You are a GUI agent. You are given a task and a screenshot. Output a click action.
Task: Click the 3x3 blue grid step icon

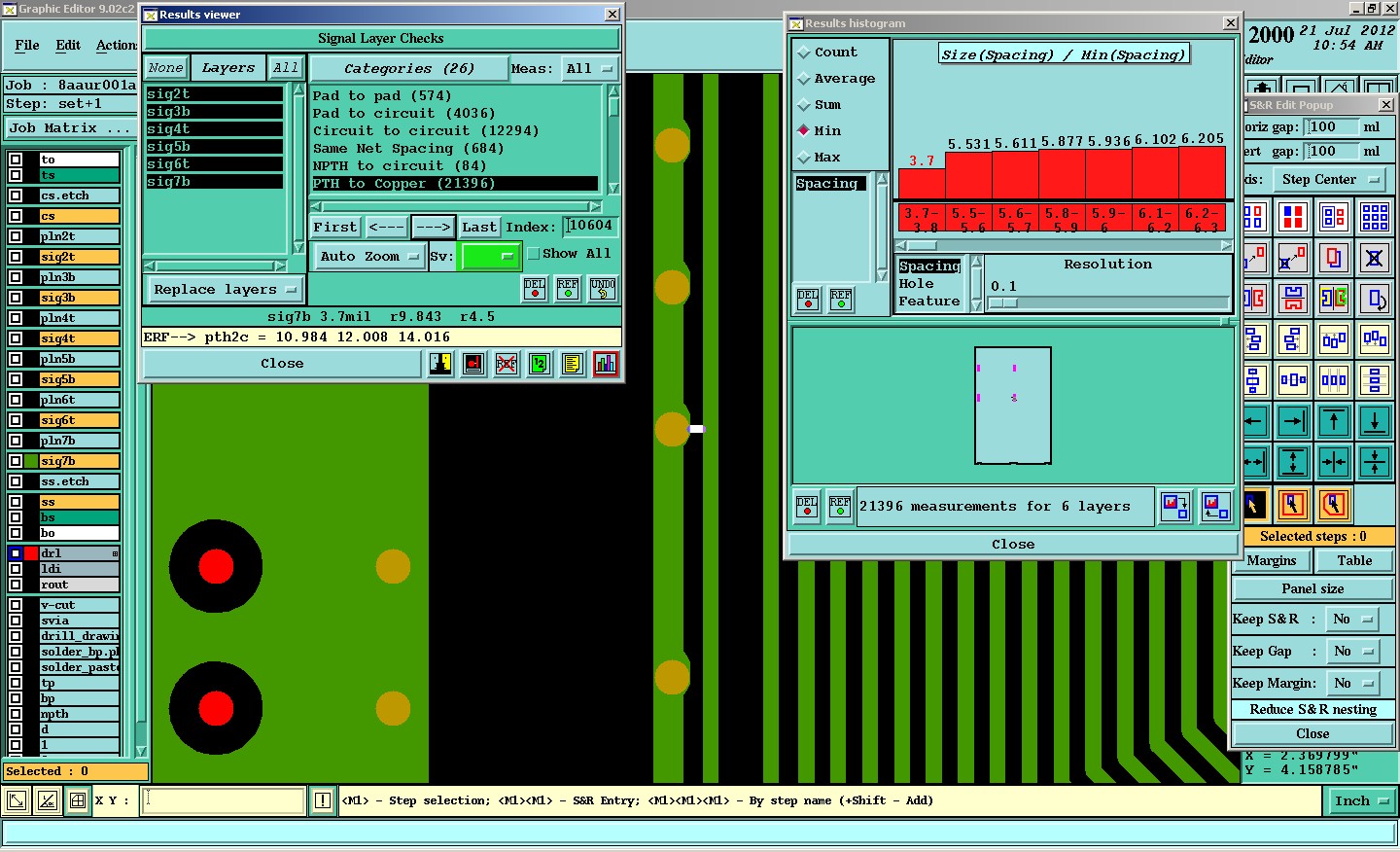(1375, 217)
